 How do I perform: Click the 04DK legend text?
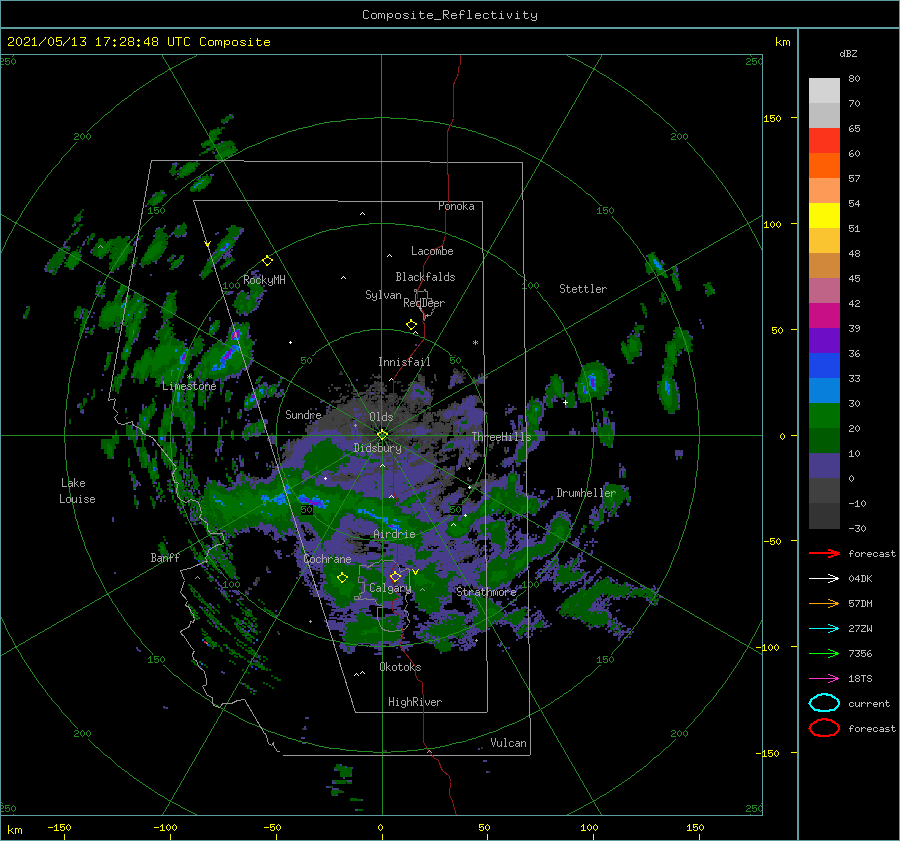coord(860,579)
